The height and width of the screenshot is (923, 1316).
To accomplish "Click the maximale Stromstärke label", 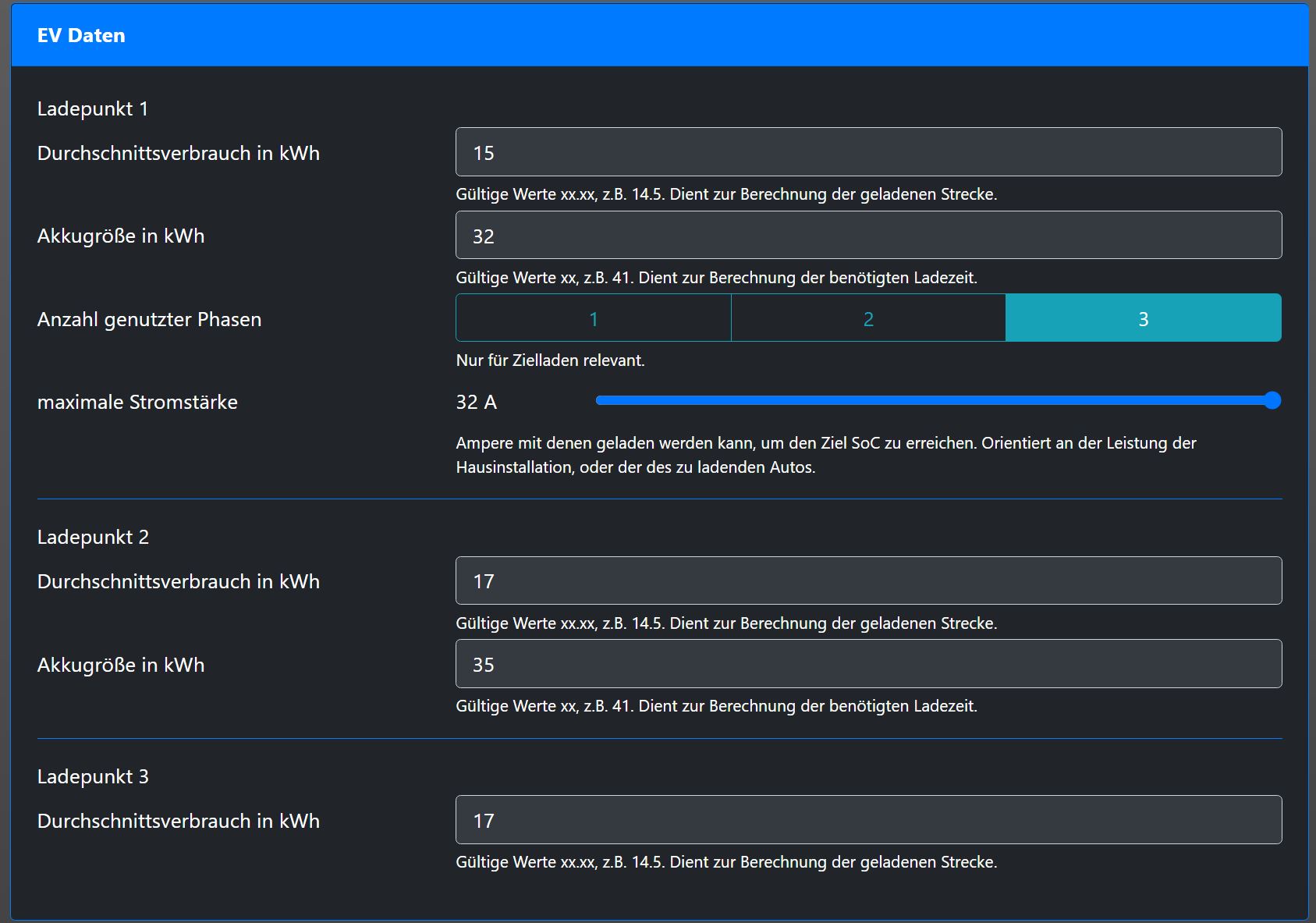I will tap(137, 402).
